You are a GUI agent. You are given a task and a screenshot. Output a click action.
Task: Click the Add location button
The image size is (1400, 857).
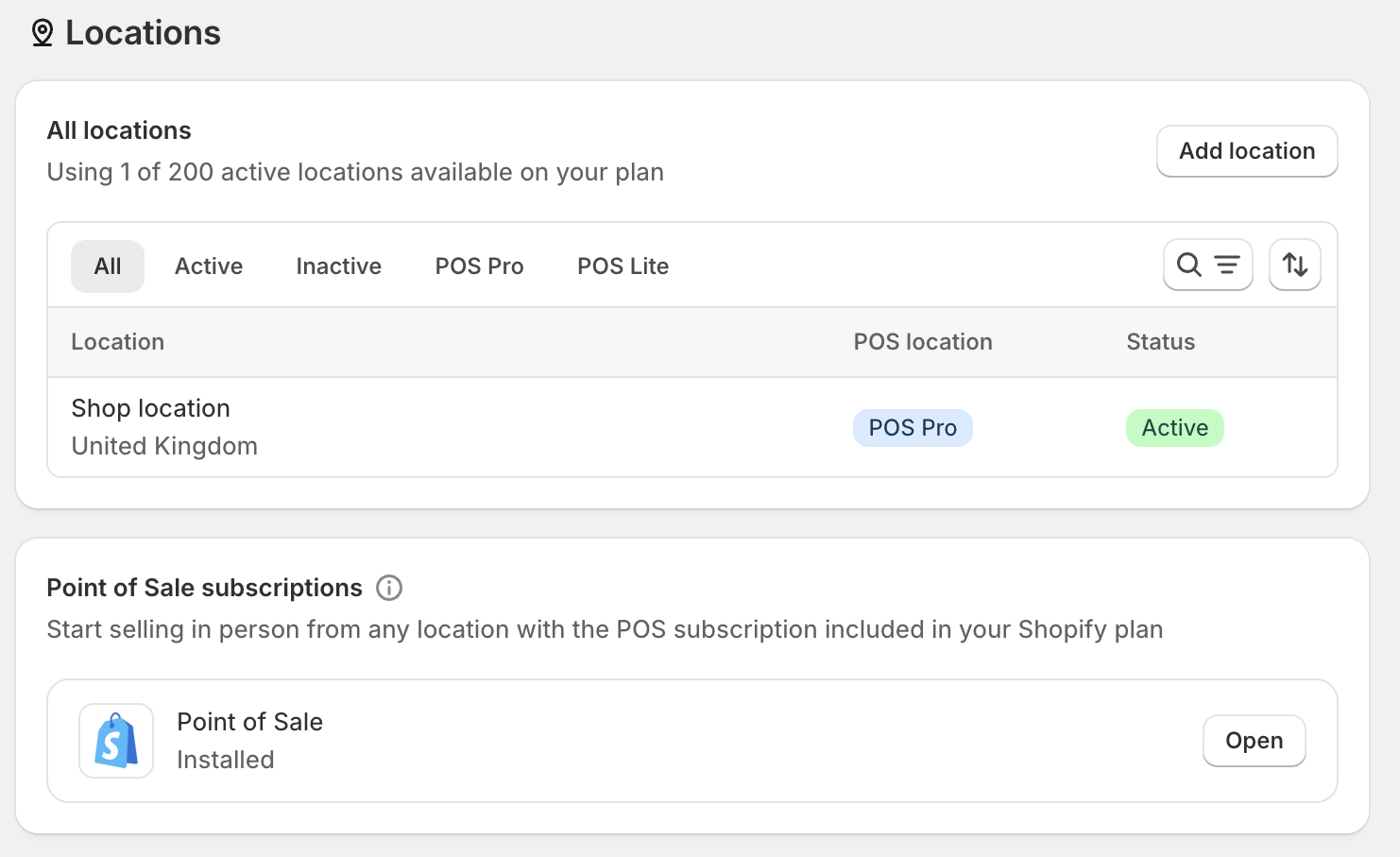1247,151
